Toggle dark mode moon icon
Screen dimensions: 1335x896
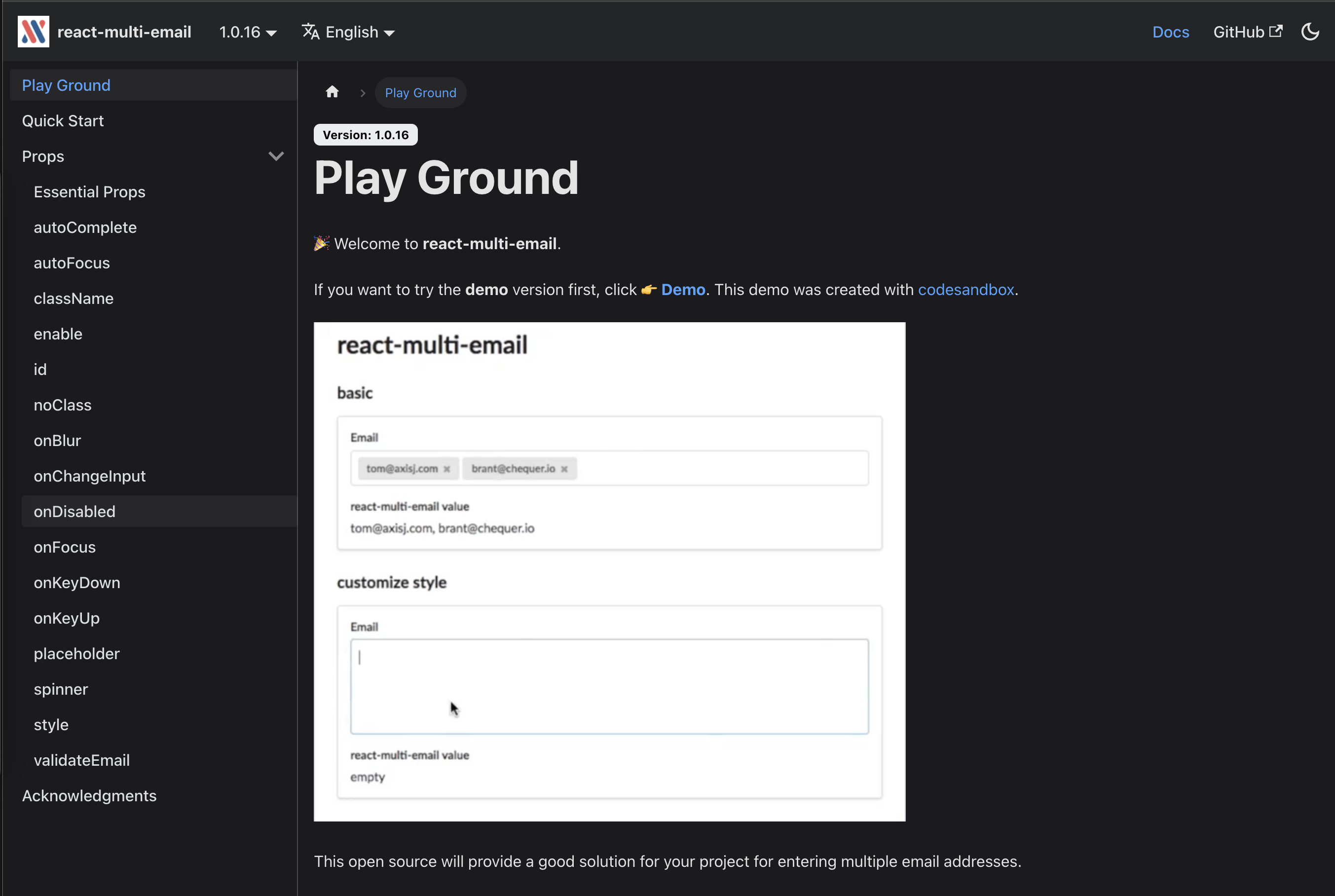[1310, 32]
